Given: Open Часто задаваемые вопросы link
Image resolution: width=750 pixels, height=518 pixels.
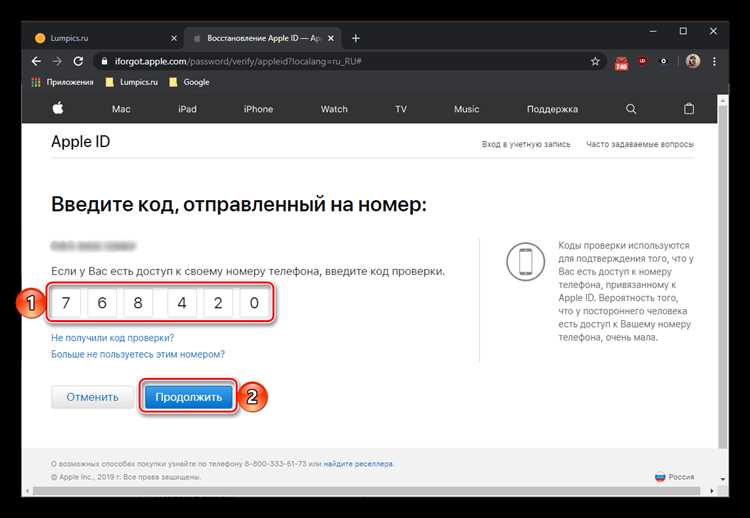Looking at the screenshot, I should [x=640, y=144].
